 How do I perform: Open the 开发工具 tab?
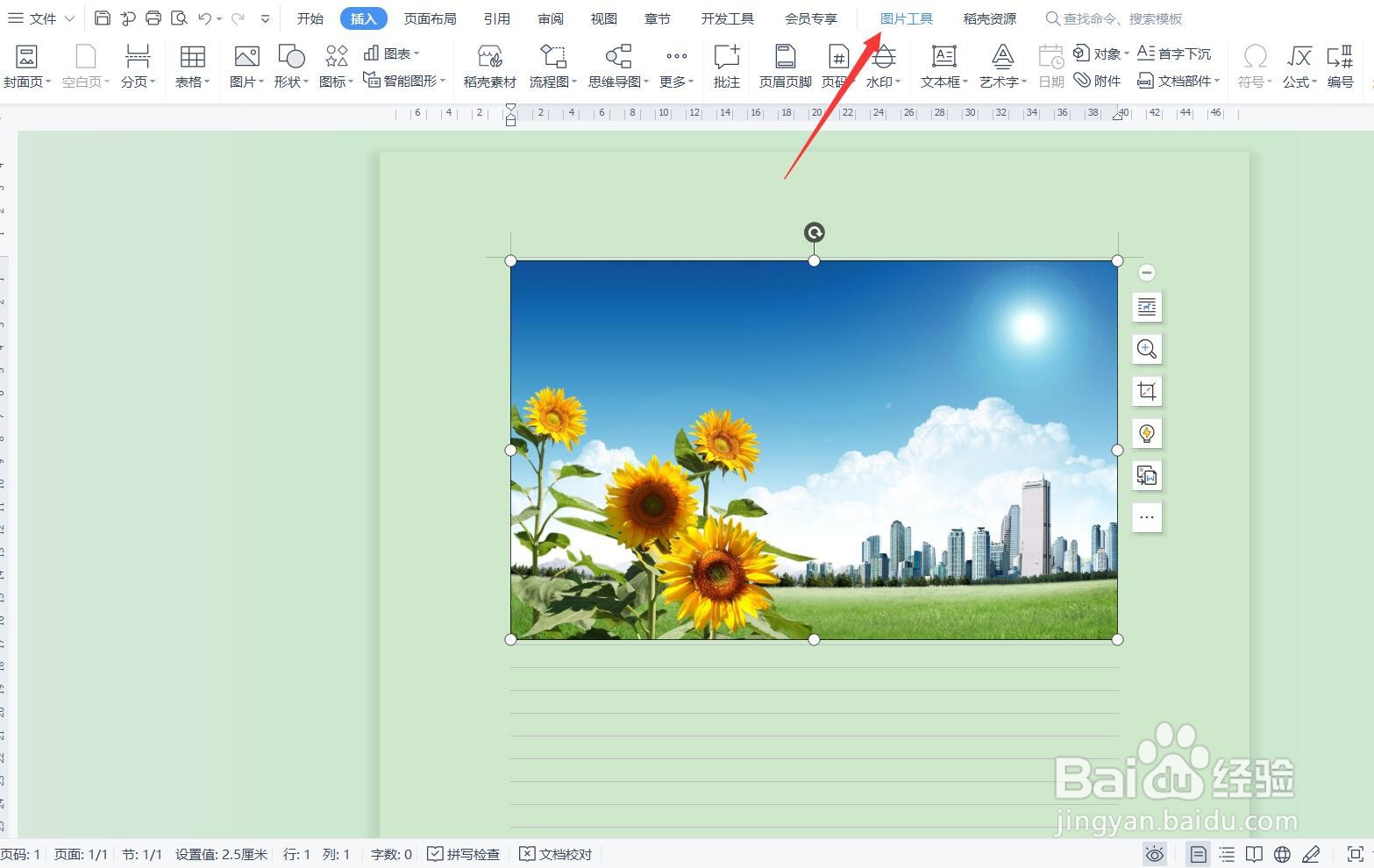tap(728, 18)
